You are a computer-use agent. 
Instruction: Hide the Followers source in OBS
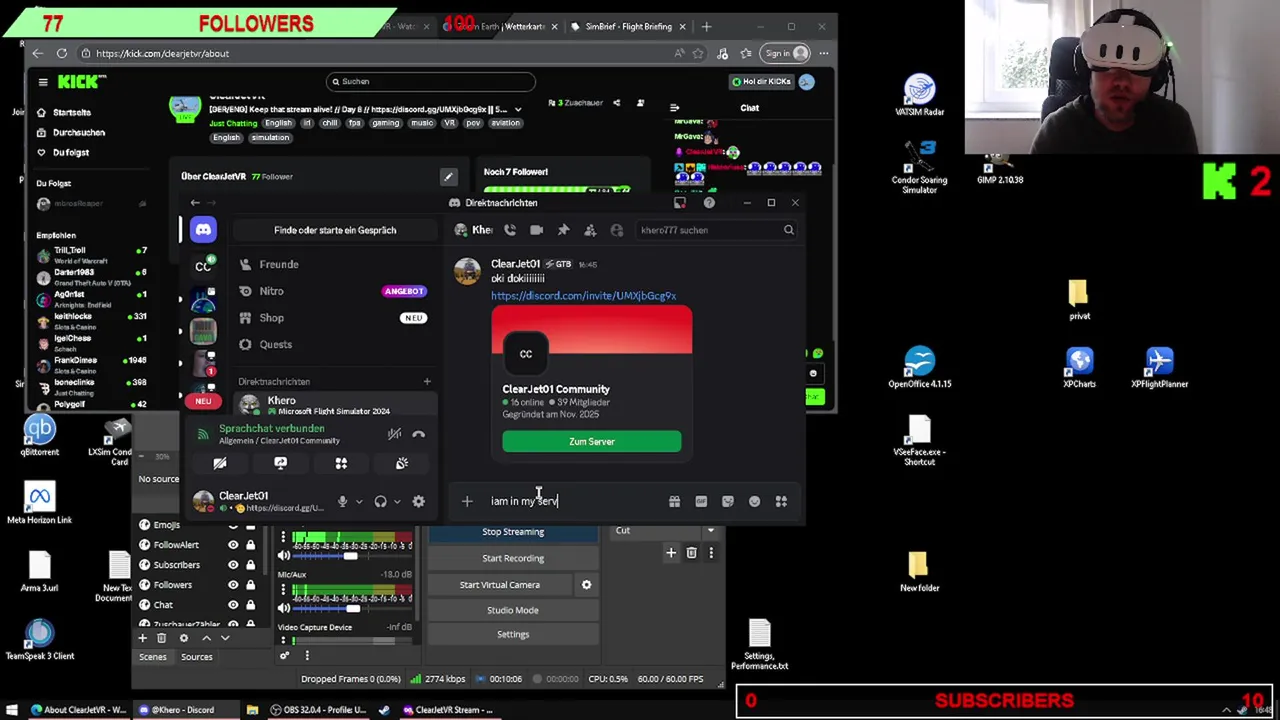[233, 585]
